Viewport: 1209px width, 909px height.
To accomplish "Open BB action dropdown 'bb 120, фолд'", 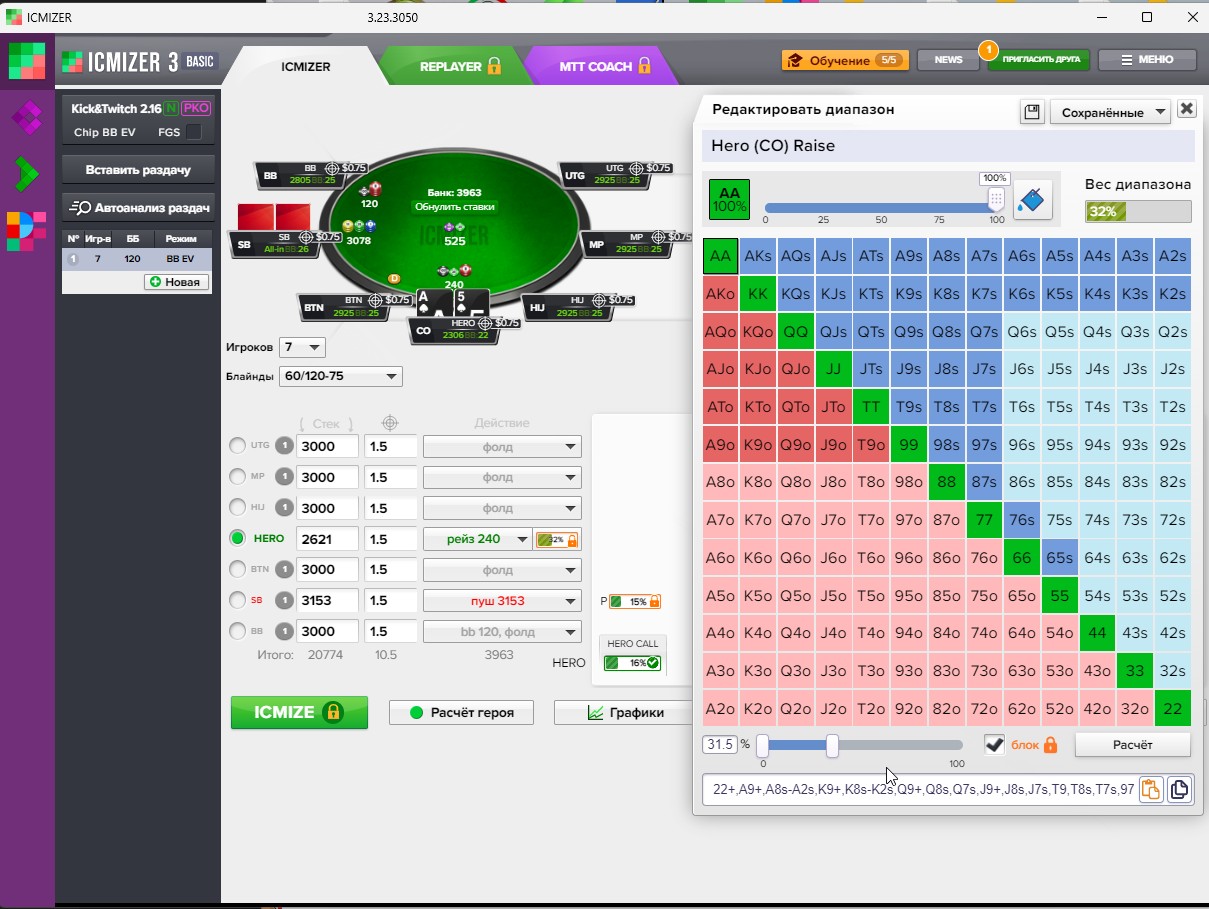I will coord(502,631).
